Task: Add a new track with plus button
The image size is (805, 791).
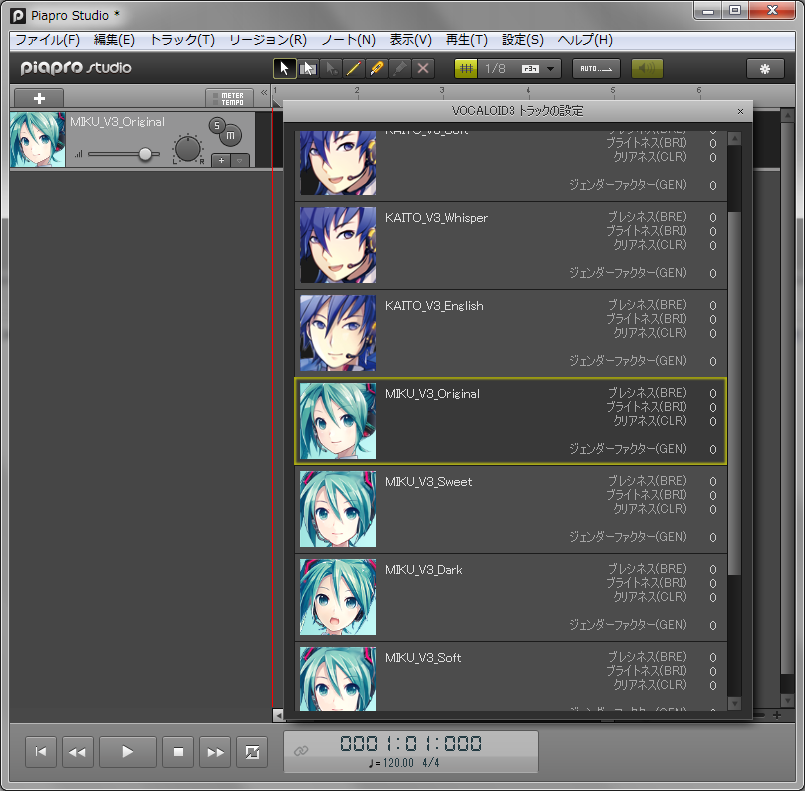Action: 39,98
